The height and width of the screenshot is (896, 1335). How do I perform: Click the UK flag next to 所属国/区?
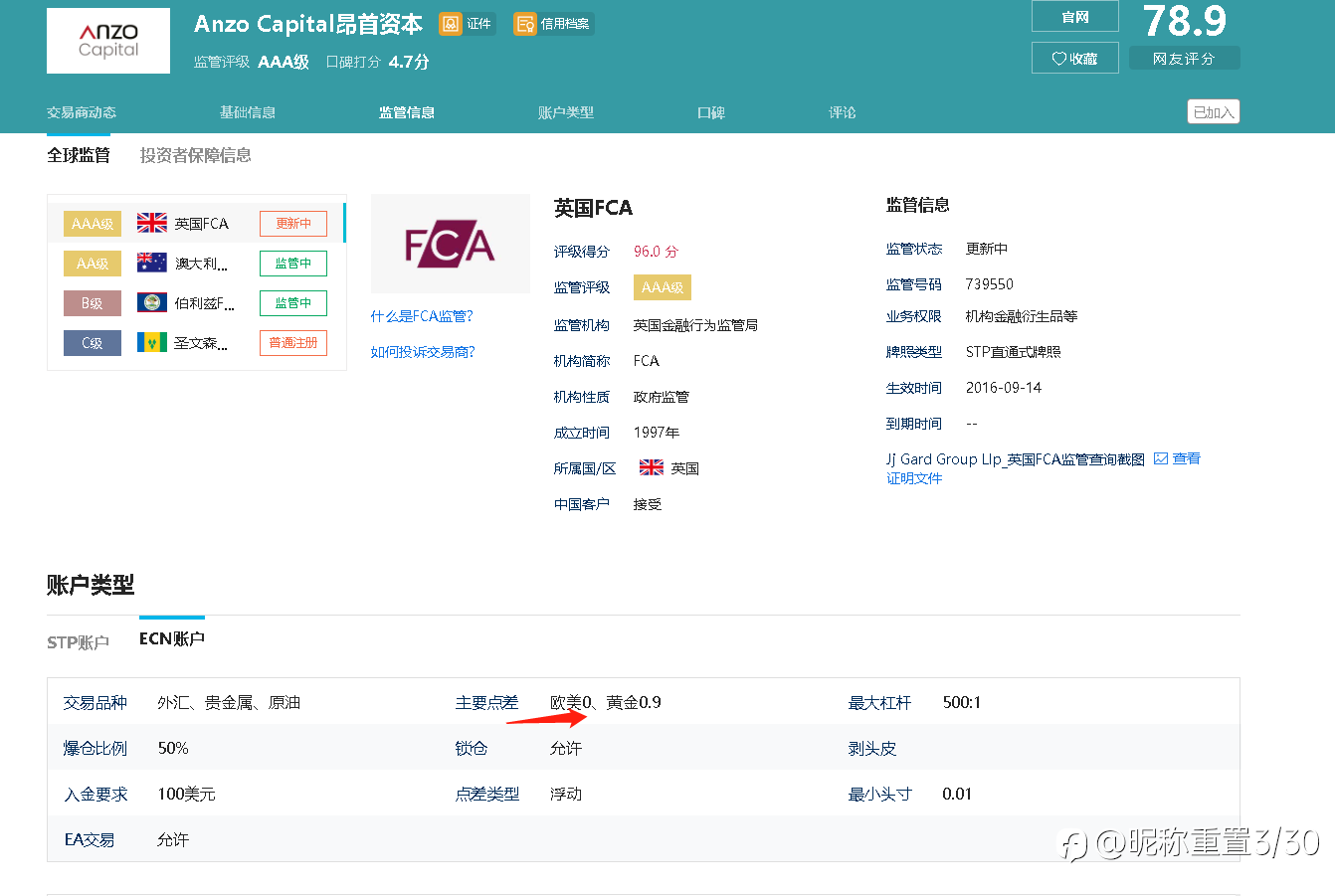tap(652, 467)
